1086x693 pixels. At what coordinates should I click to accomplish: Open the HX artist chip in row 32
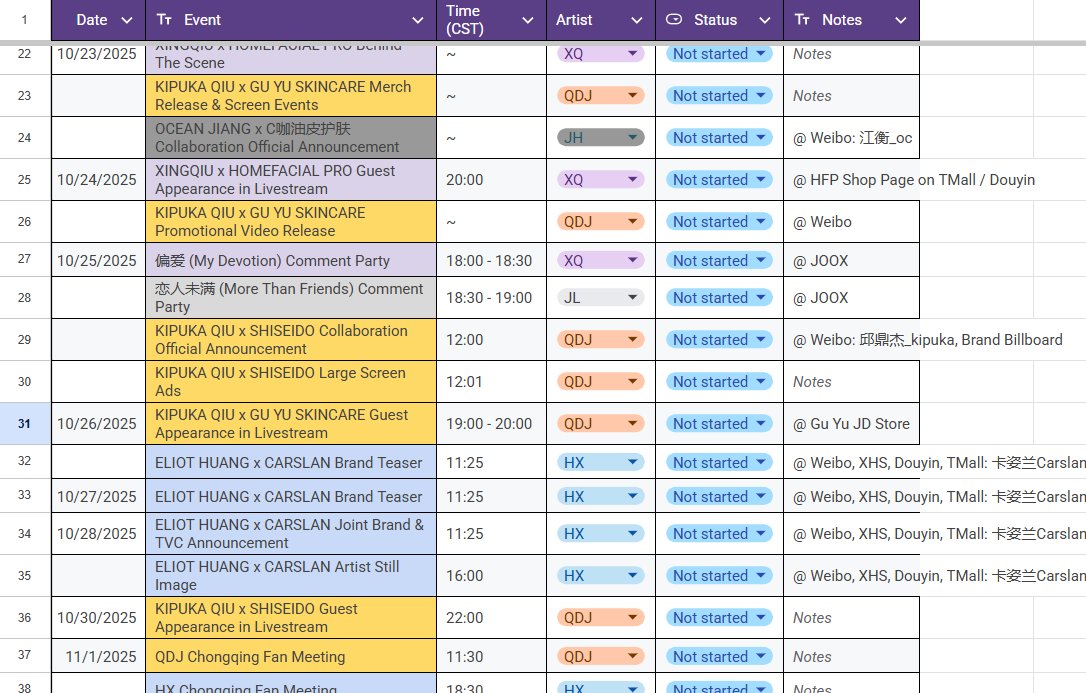pyautogui.click(x=600, y=462)
